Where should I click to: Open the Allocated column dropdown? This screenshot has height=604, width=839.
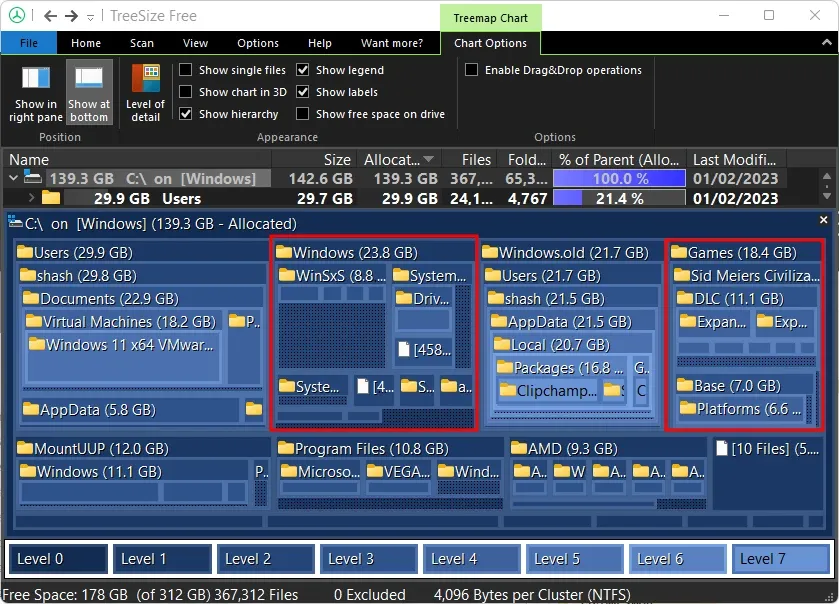425,159
